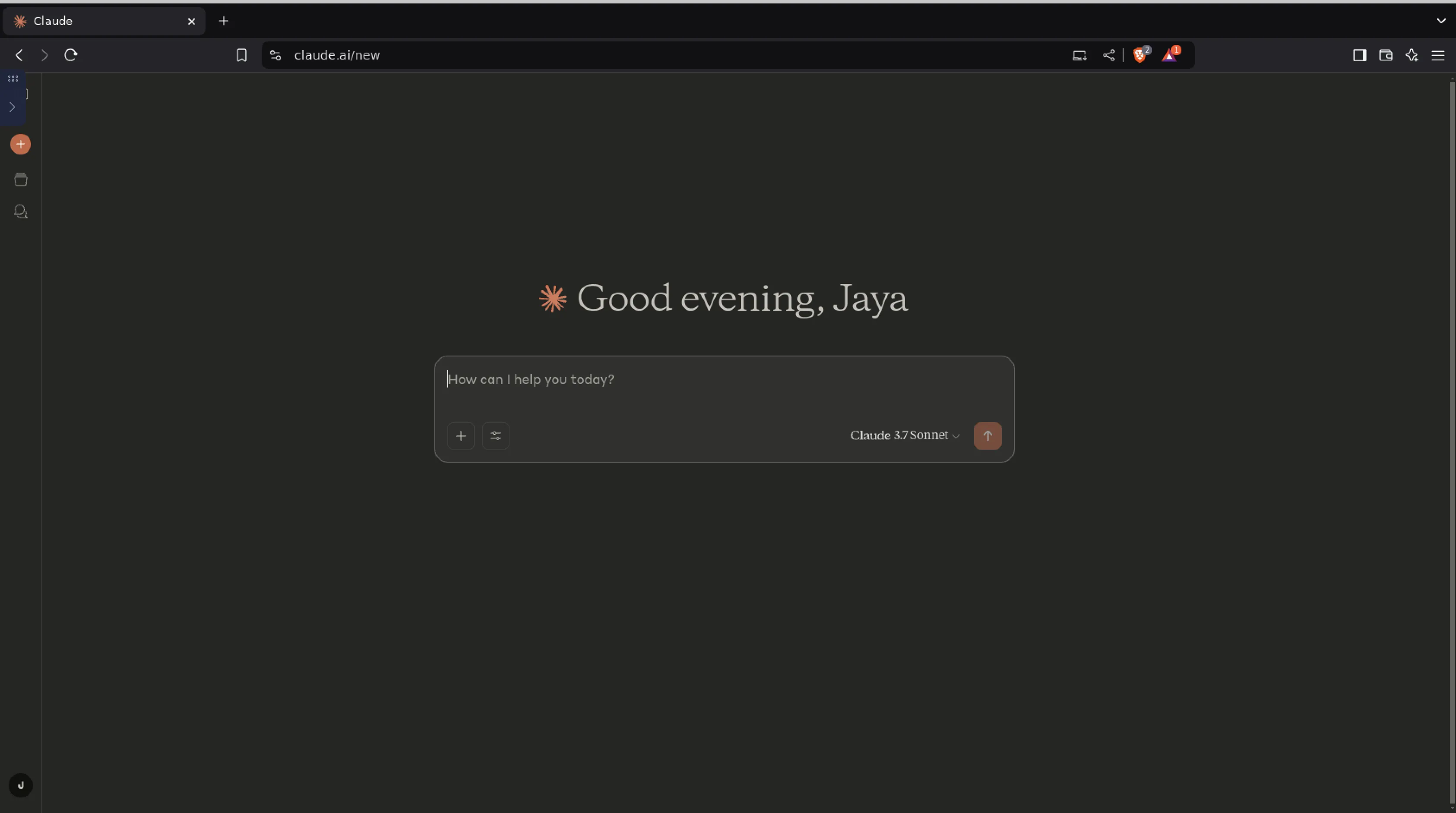Reload the page
This screenshot has height=813, width=1456.
[71, 55]
